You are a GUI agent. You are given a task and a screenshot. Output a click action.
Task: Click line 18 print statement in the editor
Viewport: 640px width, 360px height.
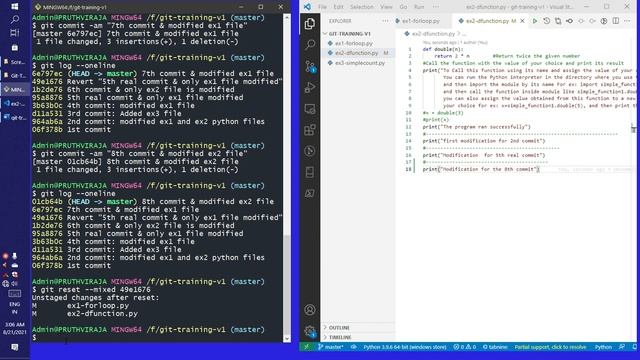coord(481,169)
